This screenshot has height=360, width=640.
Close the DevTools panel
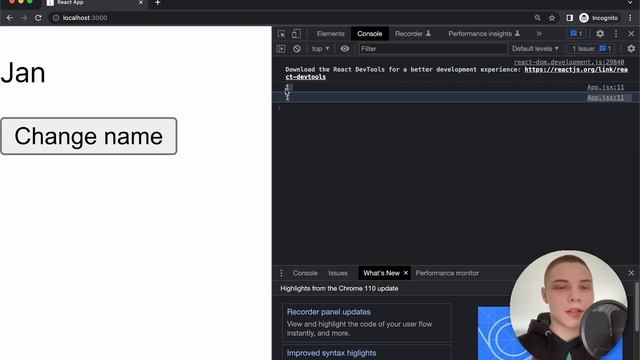click(x=631, y=34)
